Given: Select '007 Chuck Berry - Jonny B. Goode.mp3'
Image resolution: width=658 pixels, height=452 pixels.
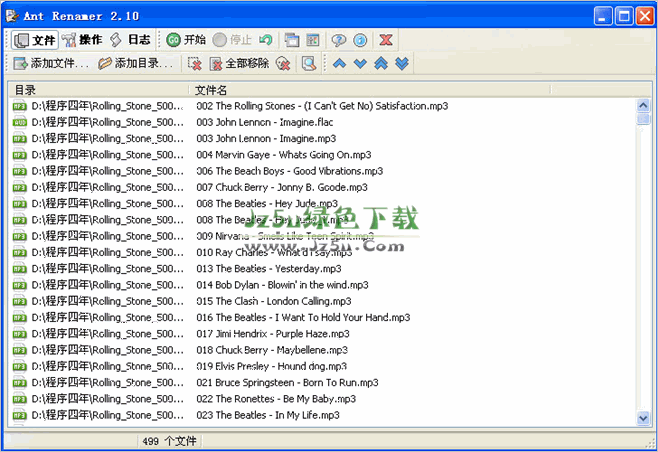Looking at the screenshot, I should 282,188.
